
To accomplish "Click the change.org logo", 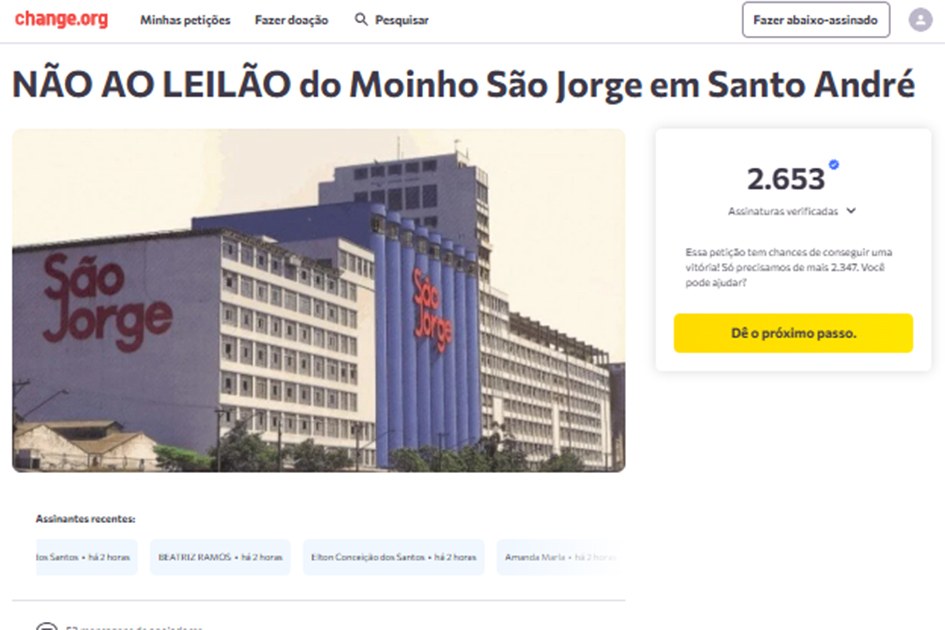I will point(61,19).
